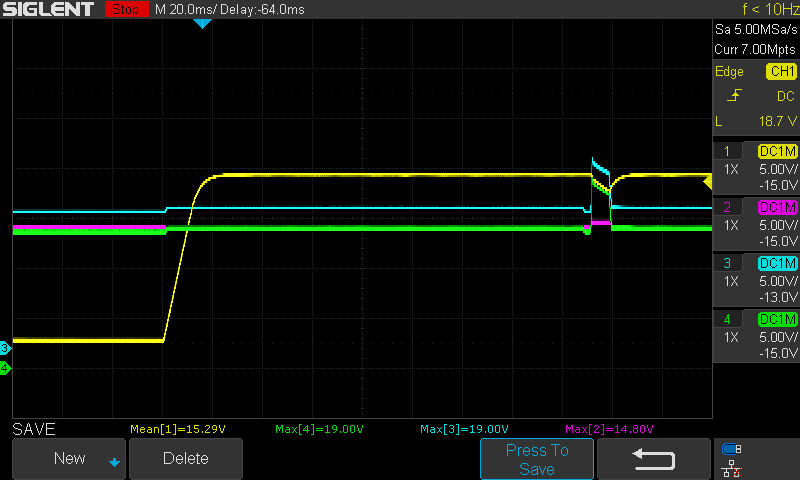The image size is (800, 480).
Task: Select channel 2 number box
Action: 727,207
